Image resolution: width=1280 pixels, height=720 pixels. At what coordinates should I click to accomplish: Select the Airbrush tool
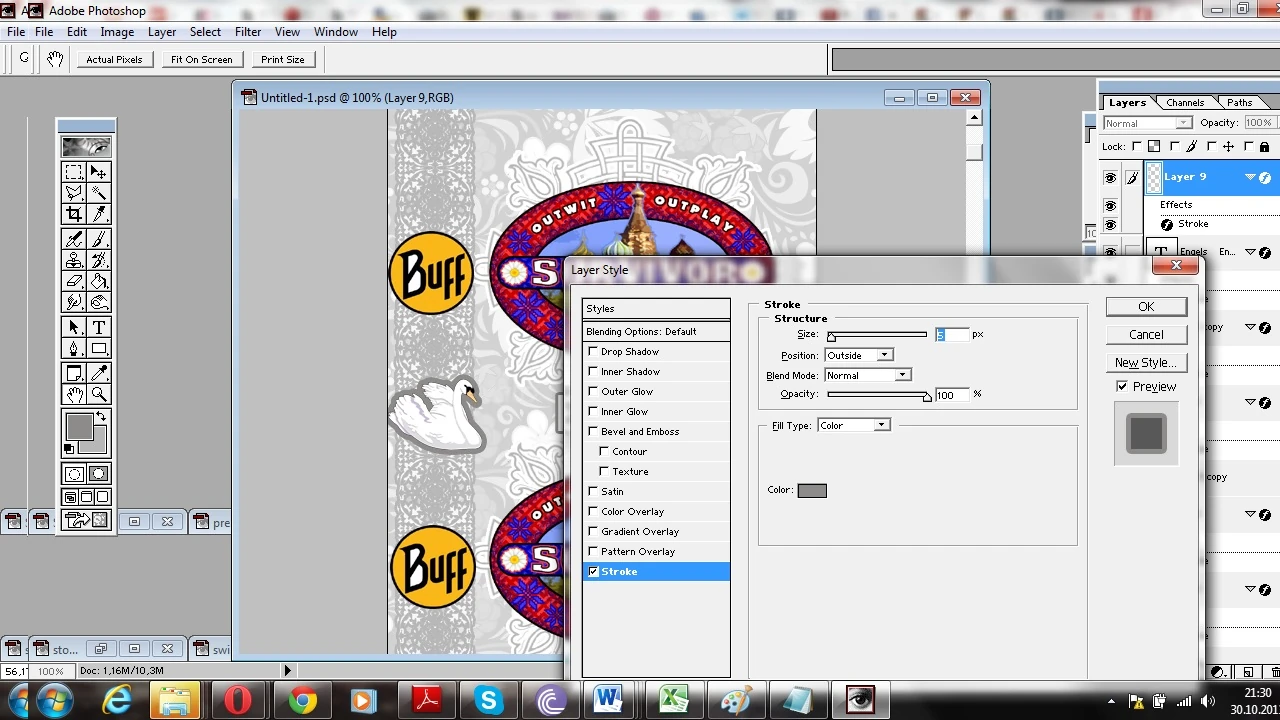(74, 239)
